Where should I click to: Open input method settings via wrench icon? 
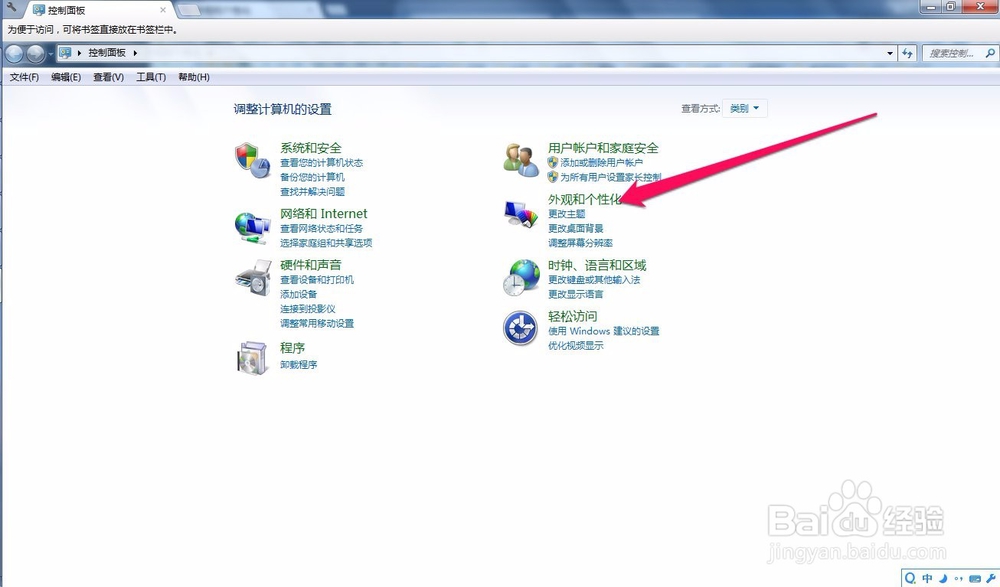(992, 576)
